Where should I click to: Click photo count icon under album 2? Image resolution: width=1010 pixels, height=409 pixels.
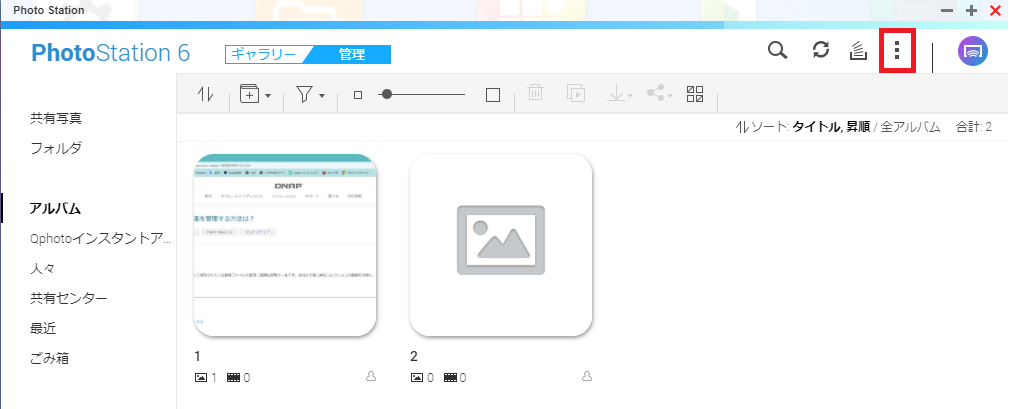(x=417, y=377)
